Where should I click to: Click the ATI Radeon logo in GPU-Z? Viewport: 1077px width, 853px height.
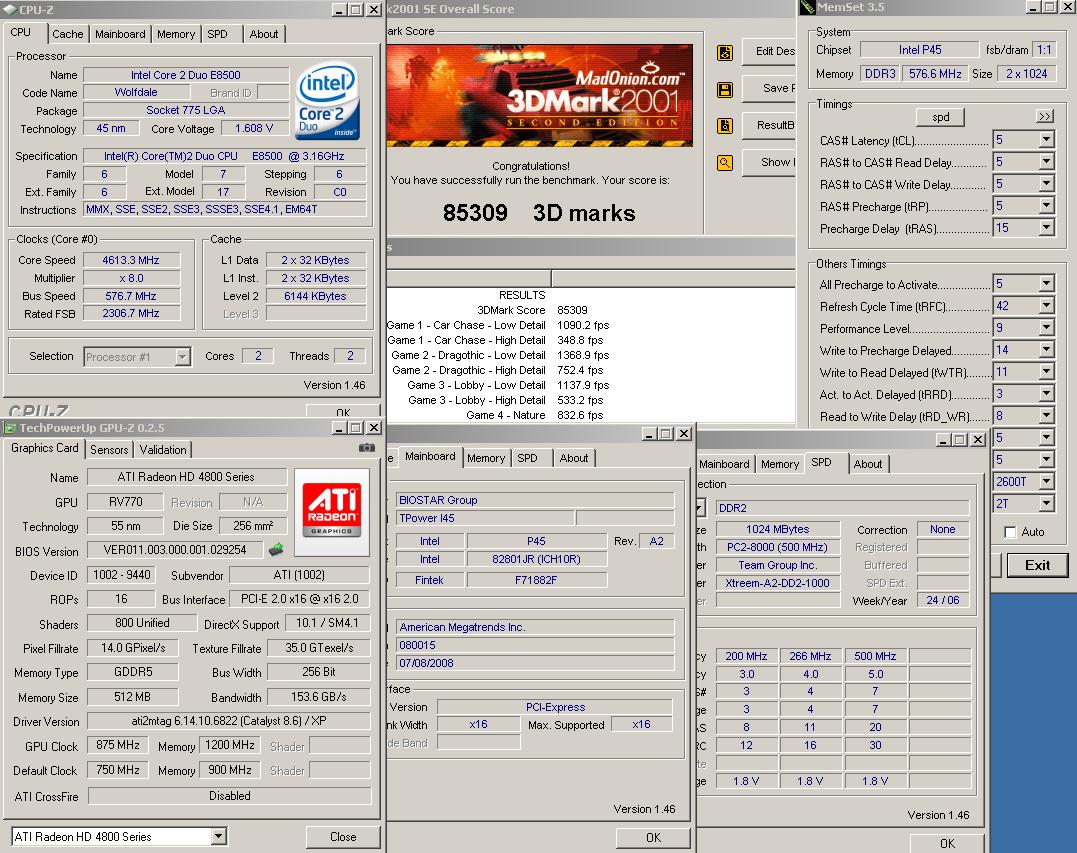(332, 512)
